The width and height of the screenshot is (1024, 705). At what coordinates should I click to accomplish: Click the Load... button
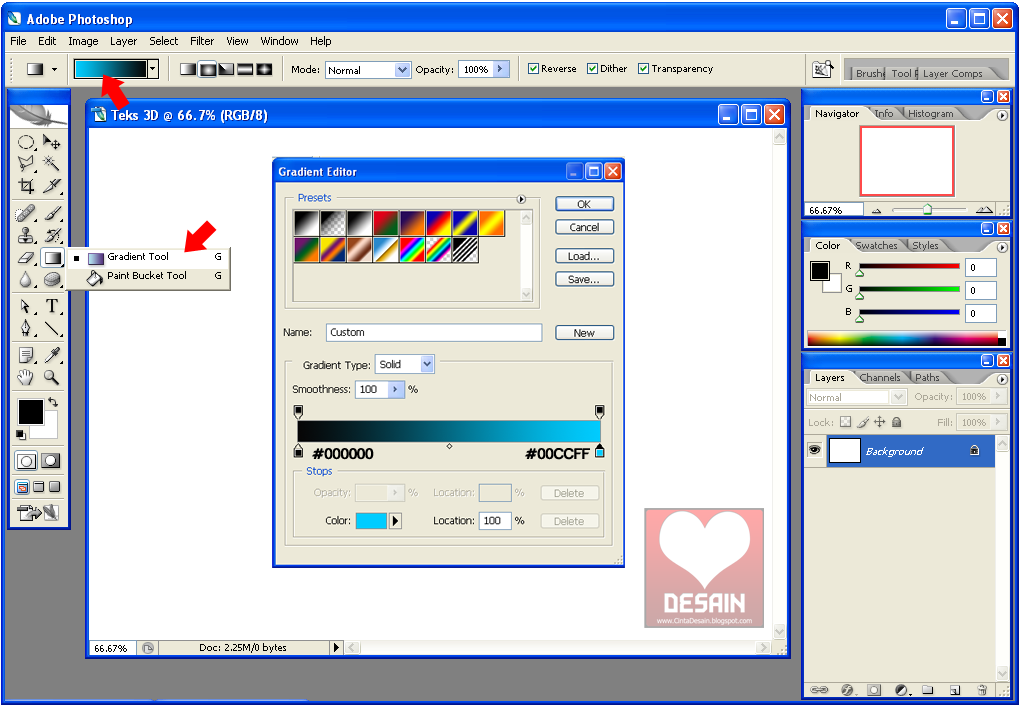(584, 256)
